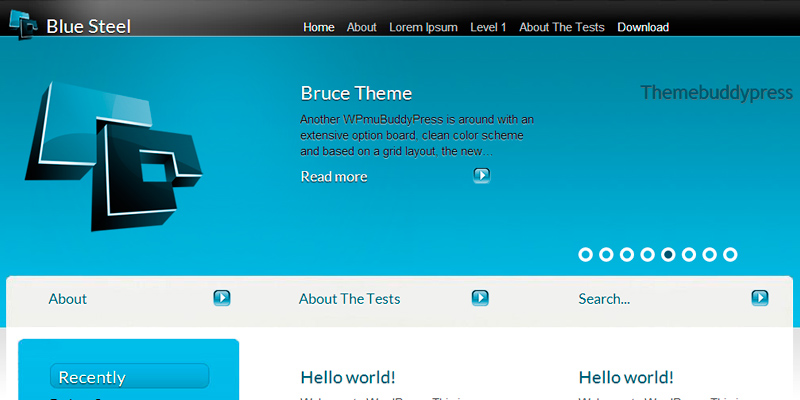
Task: Open the About page from top navigation
Action: (x=362, y=27)
